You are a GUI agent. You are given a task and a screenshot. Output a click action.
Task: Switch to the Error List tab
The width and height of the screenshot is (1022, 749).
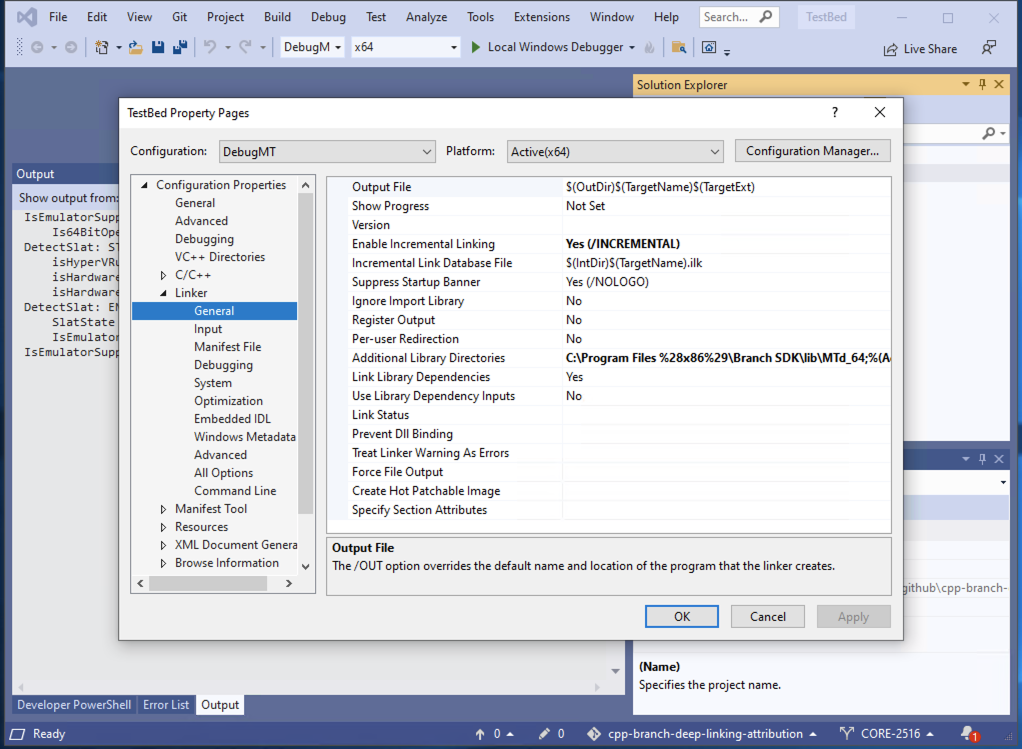[x=166, y=705]
